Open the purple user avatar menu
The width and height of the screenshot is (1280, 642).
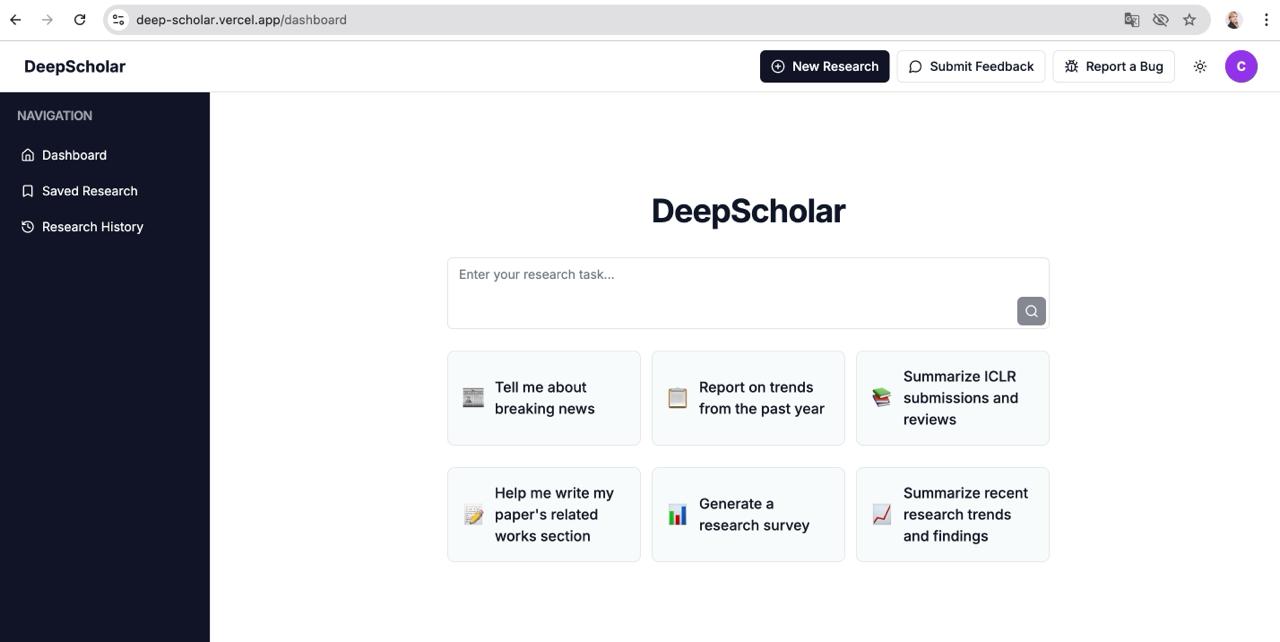pos(1241,67)
